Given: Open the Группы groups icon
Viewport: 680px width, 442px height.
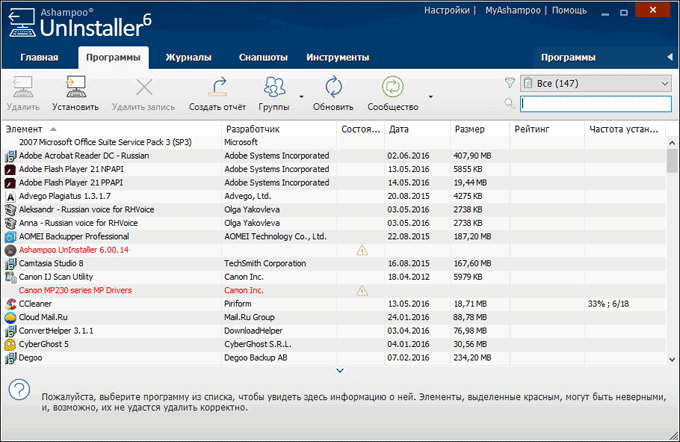Looking at the screenshot, I should 274,87.
